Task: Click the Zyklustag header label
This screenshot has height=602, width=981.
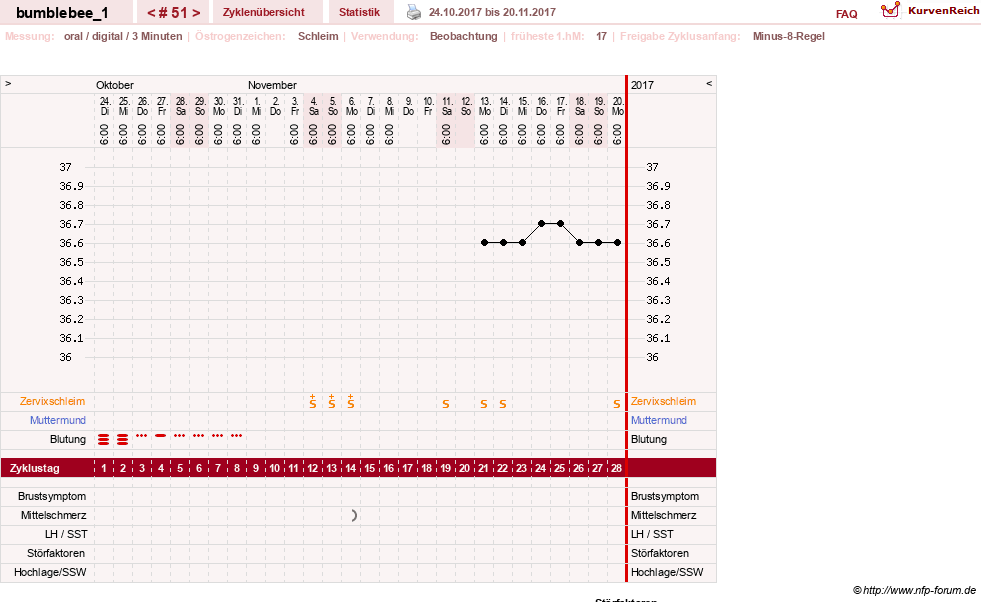Action: 35,468
